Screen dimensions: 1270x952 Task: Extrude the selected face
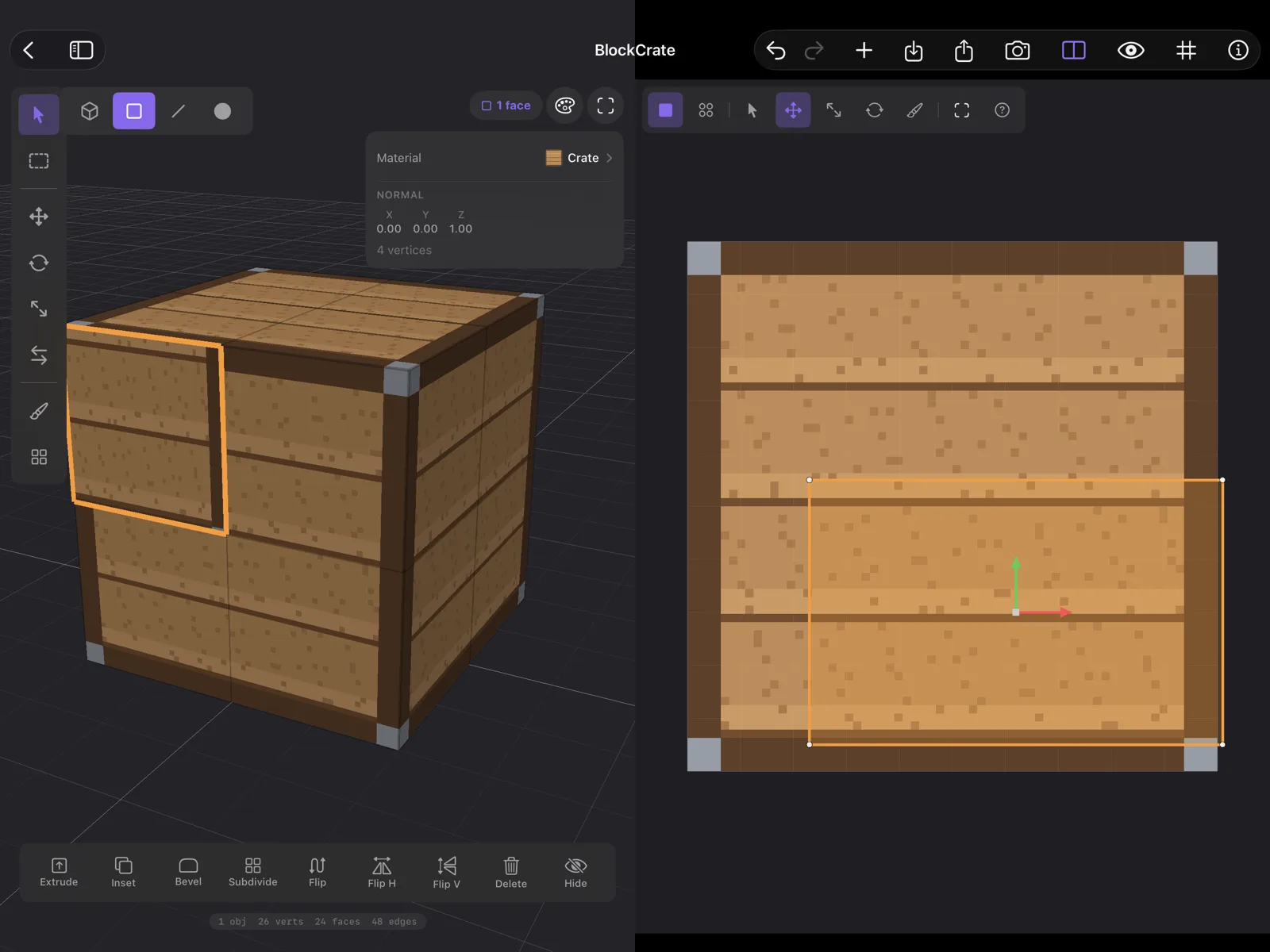pos(59,872)
